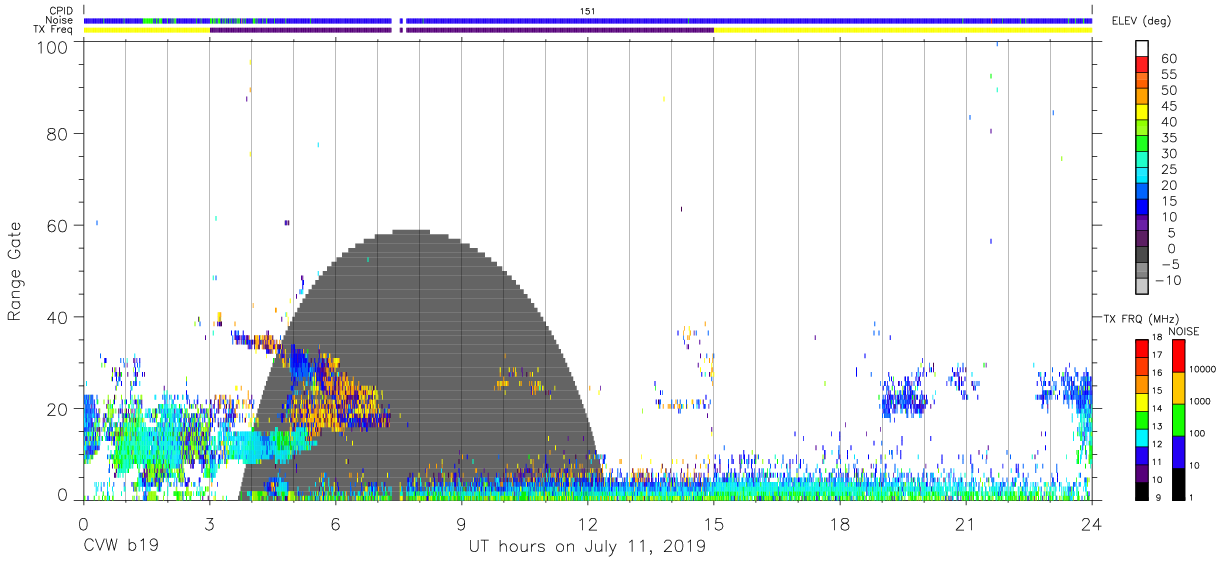This screenshot has width=1228, height=567.
Task: Click x-axis tick label '24'
Action: coord(1092,523)
